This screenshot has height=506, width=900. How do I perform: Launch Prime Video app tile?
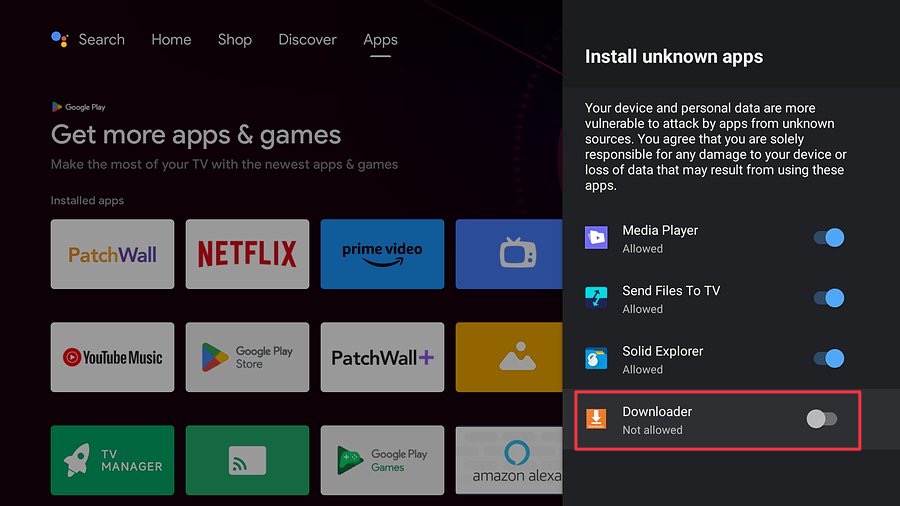(382, 254)
